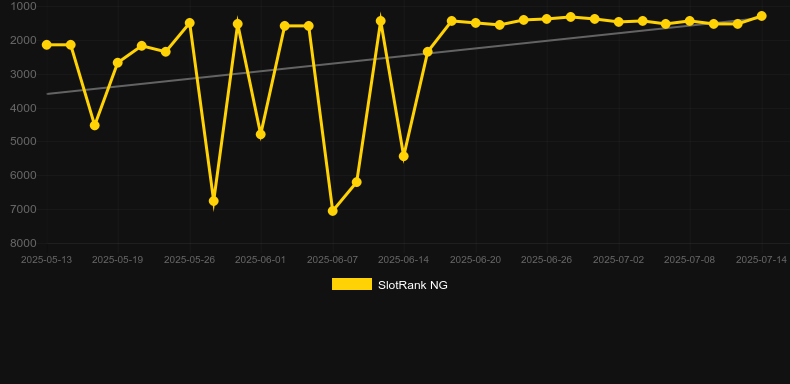Click the 4000 y-axis label
Image resolution: width=790 pixels, height=384 pixels.
[x=23, y=108]
